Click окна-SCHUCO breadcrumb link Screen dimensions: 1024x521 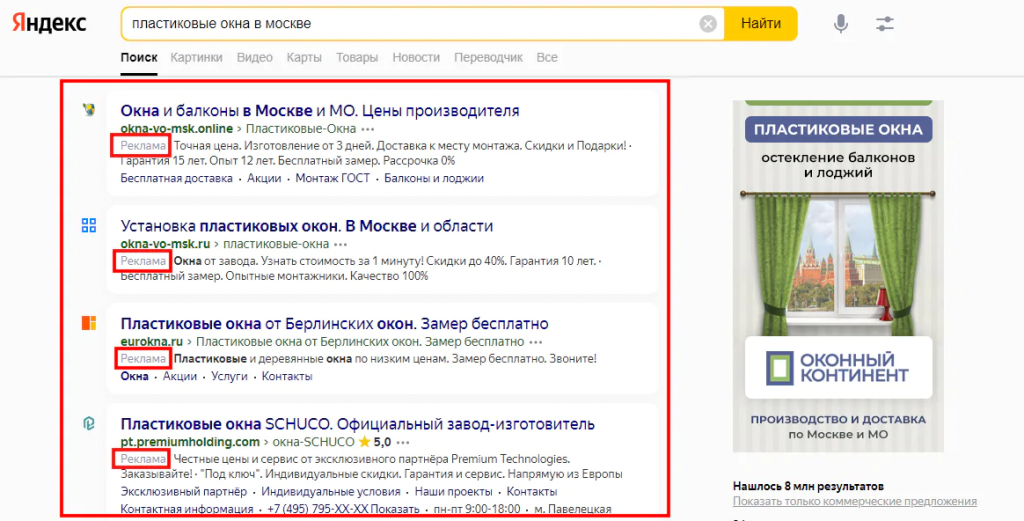pyautogui.click(x=313, y=442)
